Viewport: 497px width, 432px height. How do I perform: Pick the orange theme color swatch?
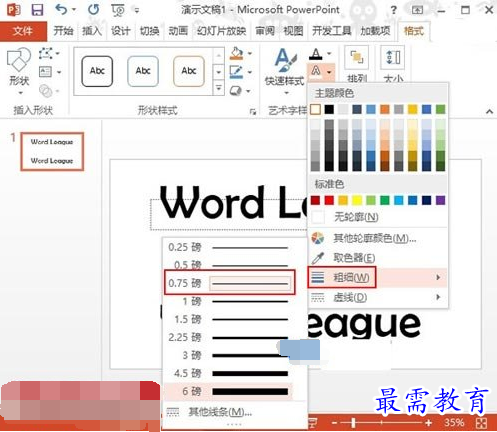pos(385,109)
